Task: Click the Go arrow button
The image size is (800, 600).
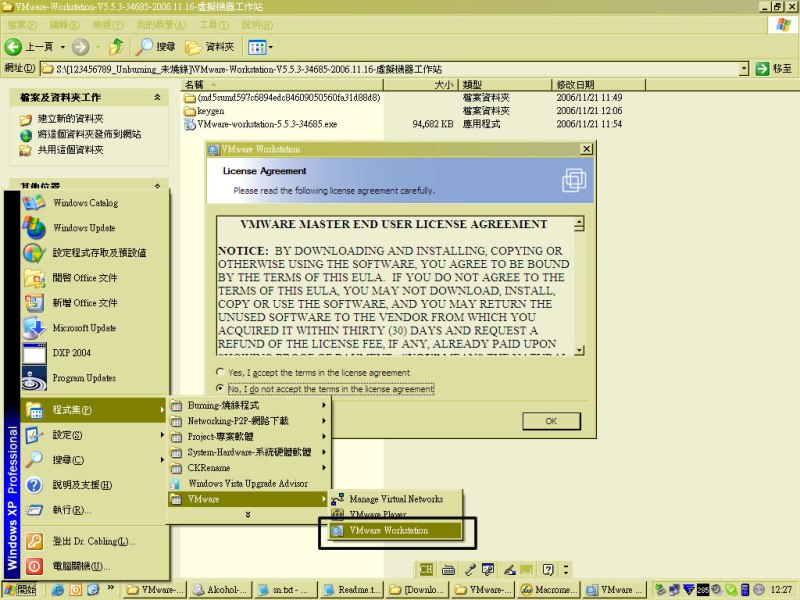Action: click(762, 68)
